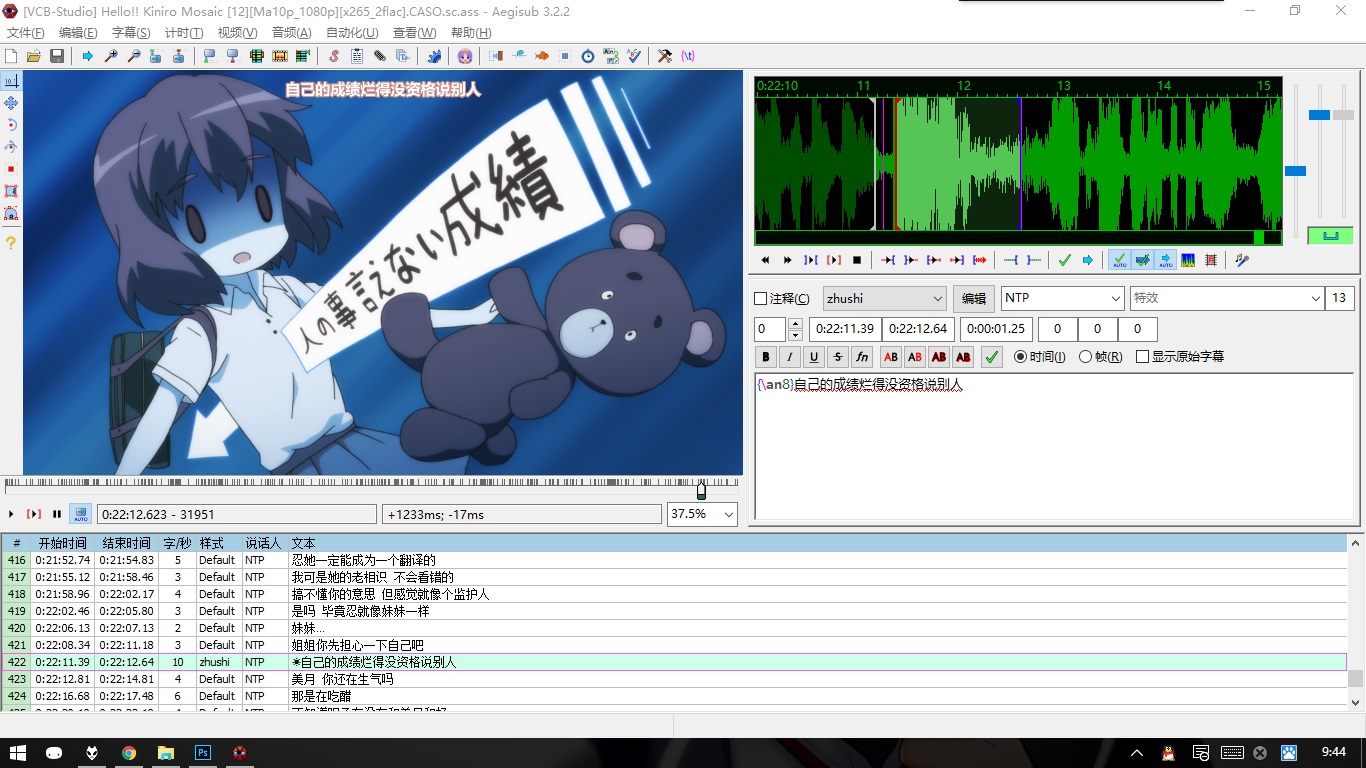Open the 文件(F) menu
This screenshot has width=1366, height=768.
26,33
